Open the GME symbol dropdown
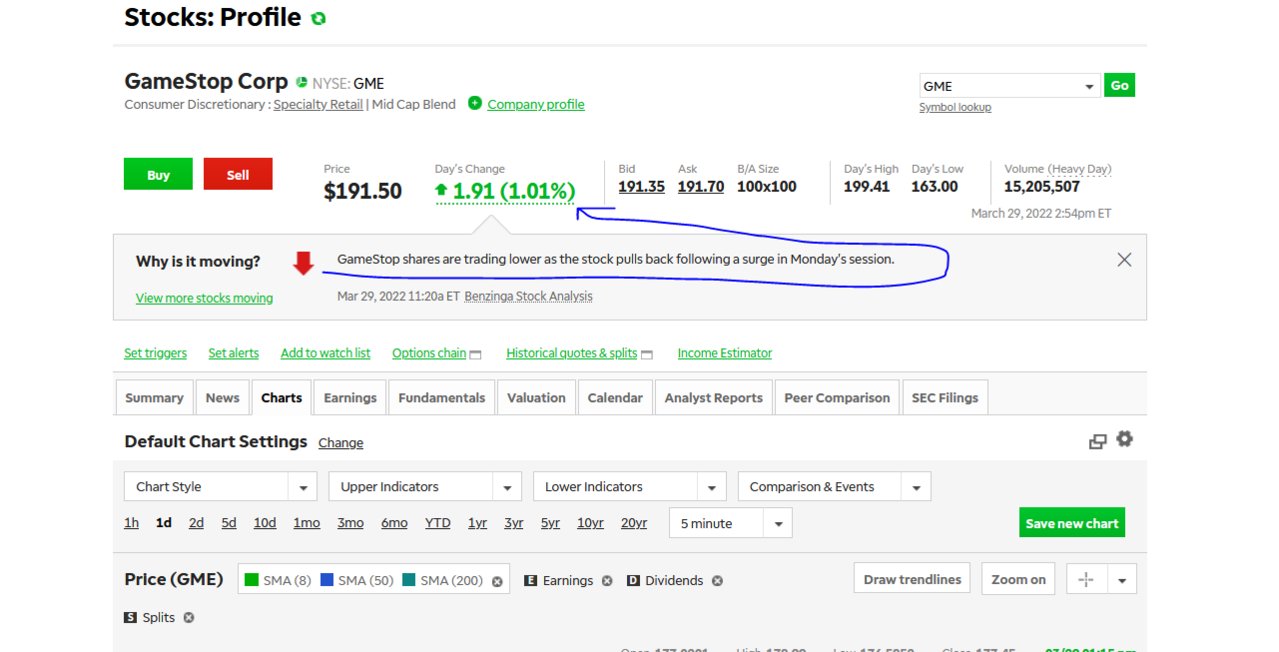 (1010, 86)
